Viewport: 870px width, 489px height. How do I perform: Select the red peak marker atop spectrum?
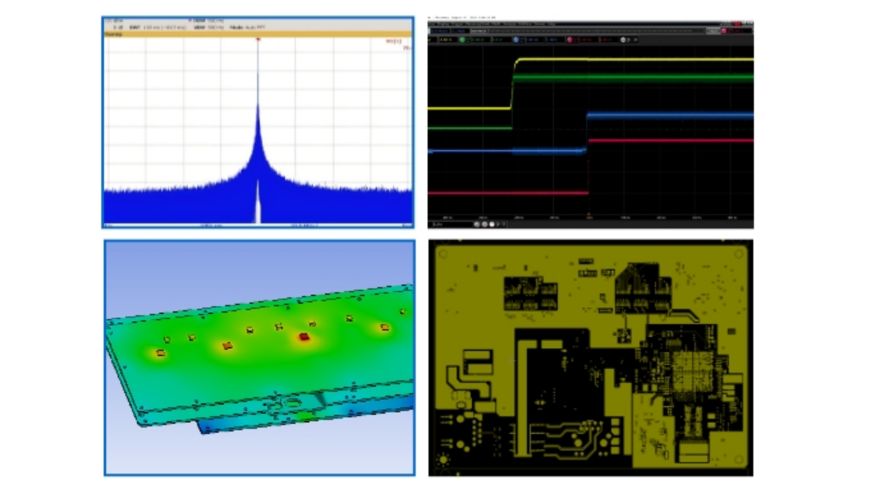[x=258, y=40]
